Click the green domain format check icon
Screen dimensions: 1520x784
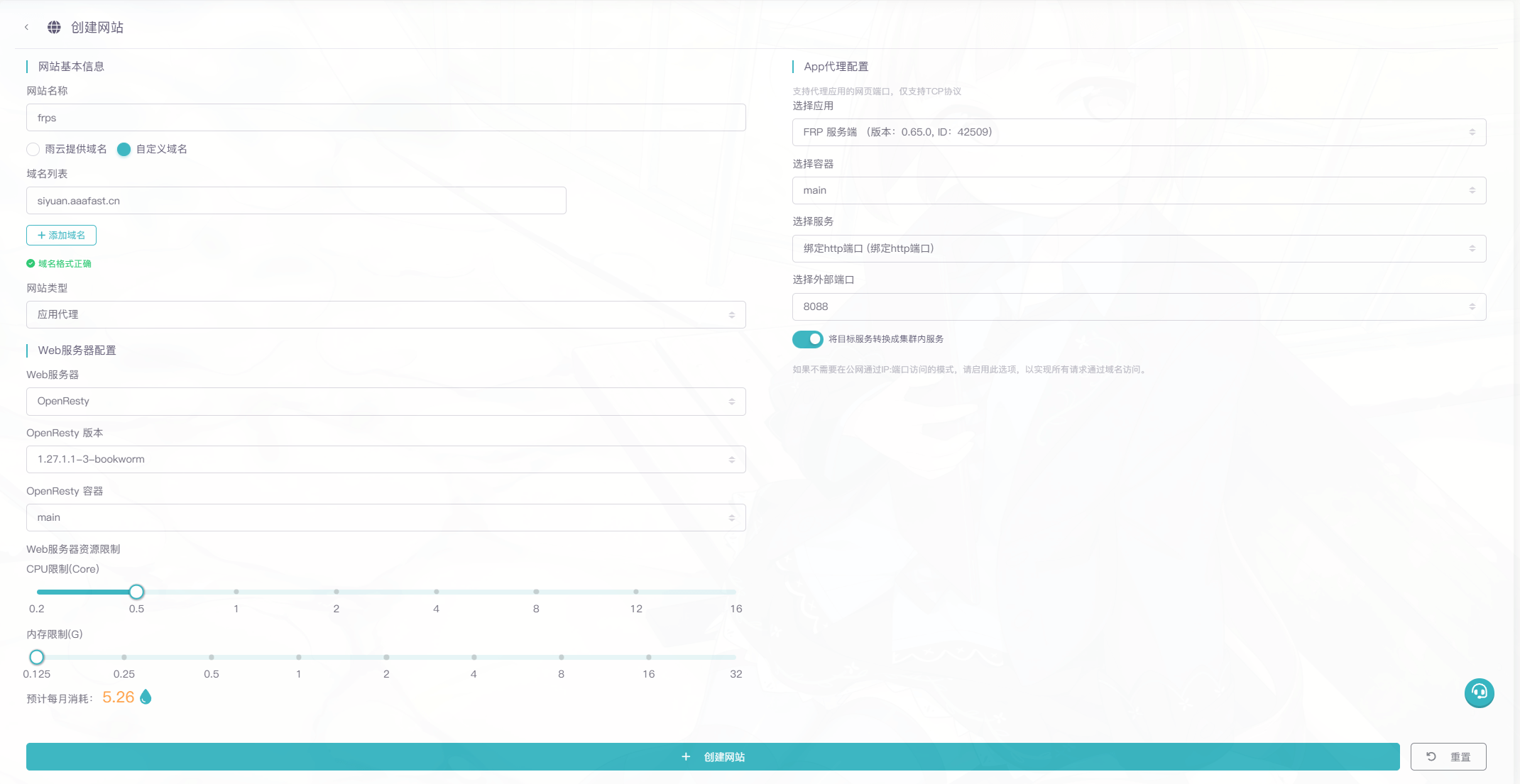[31, 264]
